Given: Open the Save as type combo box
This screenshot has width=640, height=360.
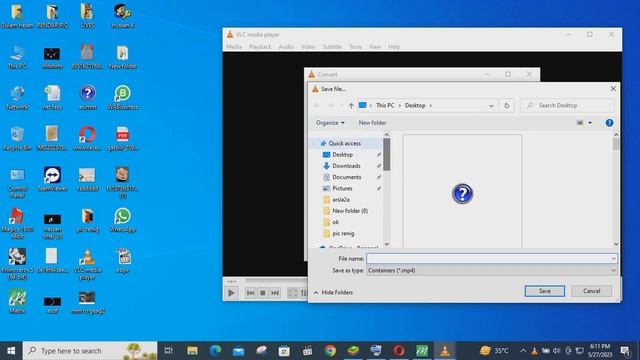Looking at the screenshot, I should [x=491, y=270].
